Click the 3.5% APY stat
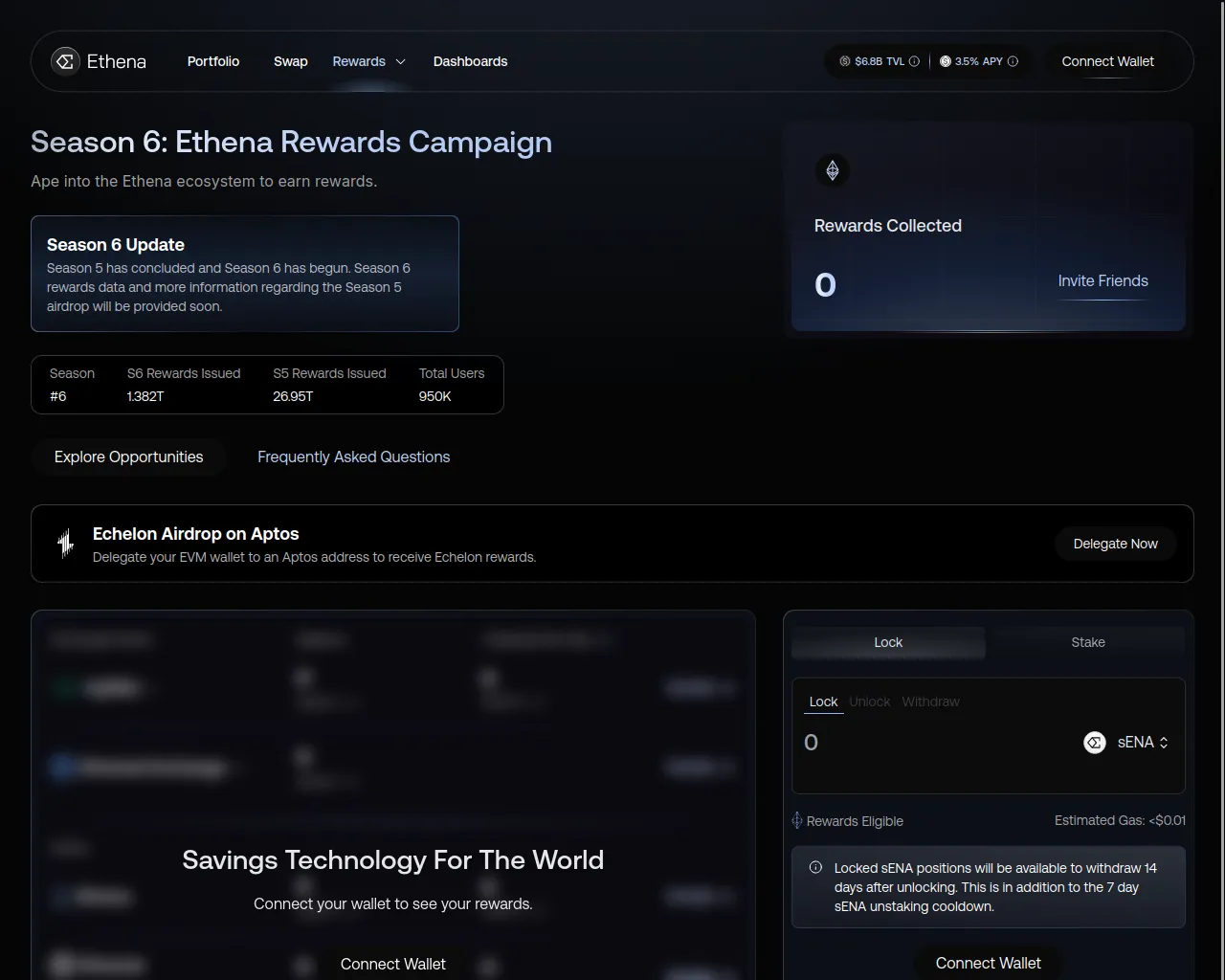 (979, 61)
